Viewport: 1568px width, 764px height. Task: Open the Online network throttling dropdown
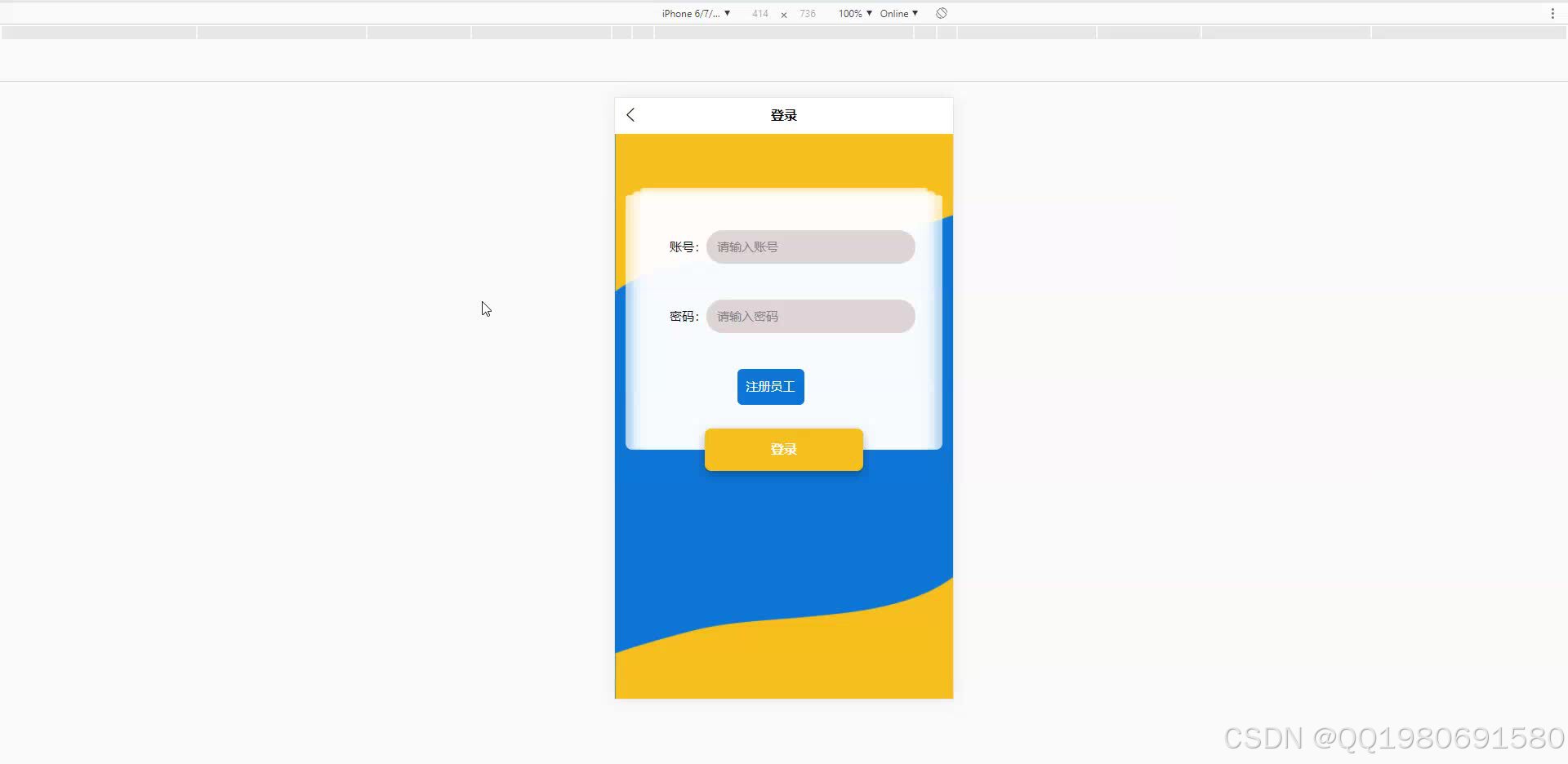(897, 13)
